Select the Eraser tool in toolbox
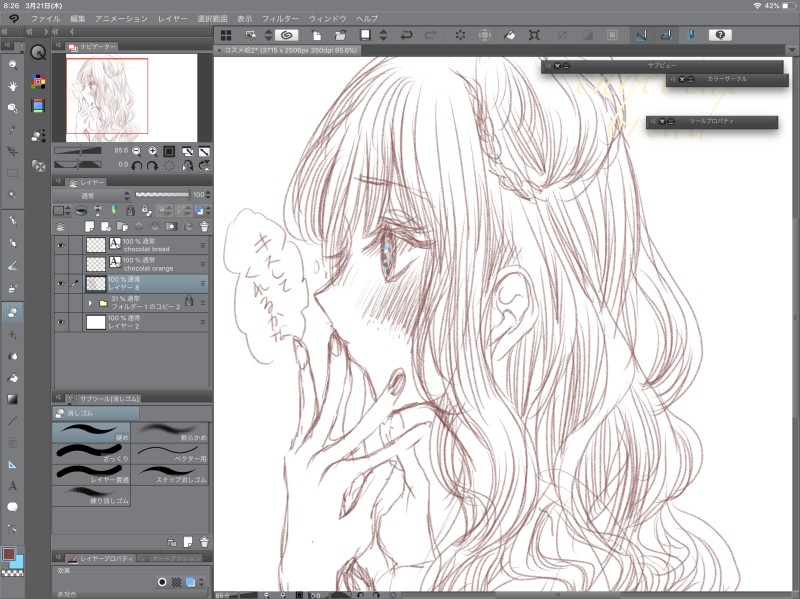This screenshot has width=800, height=599. (x=12, y=312)
